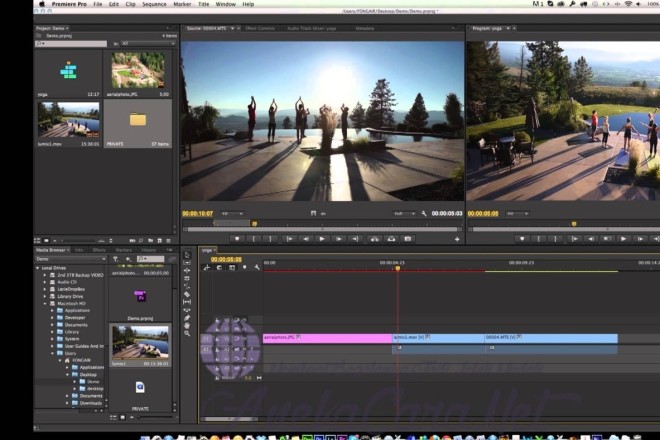Screen dimensions: 660x440
Task: Click Export Frame camera in Source monitor
Action: pyautogui.click(x=407, y=239)
